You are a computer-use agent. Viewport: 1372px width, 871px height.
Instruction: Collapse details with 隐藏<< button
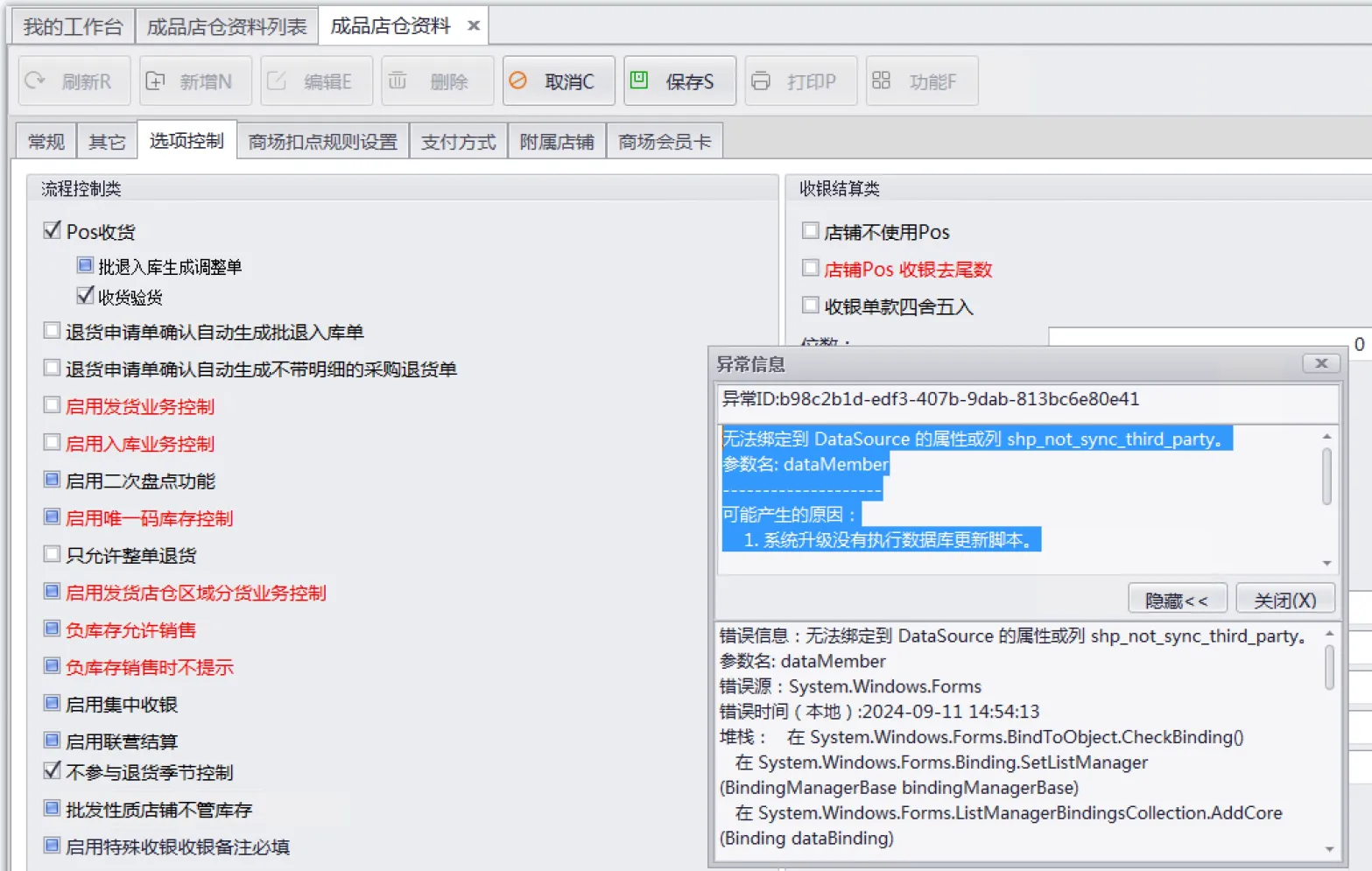(1177, 600)
